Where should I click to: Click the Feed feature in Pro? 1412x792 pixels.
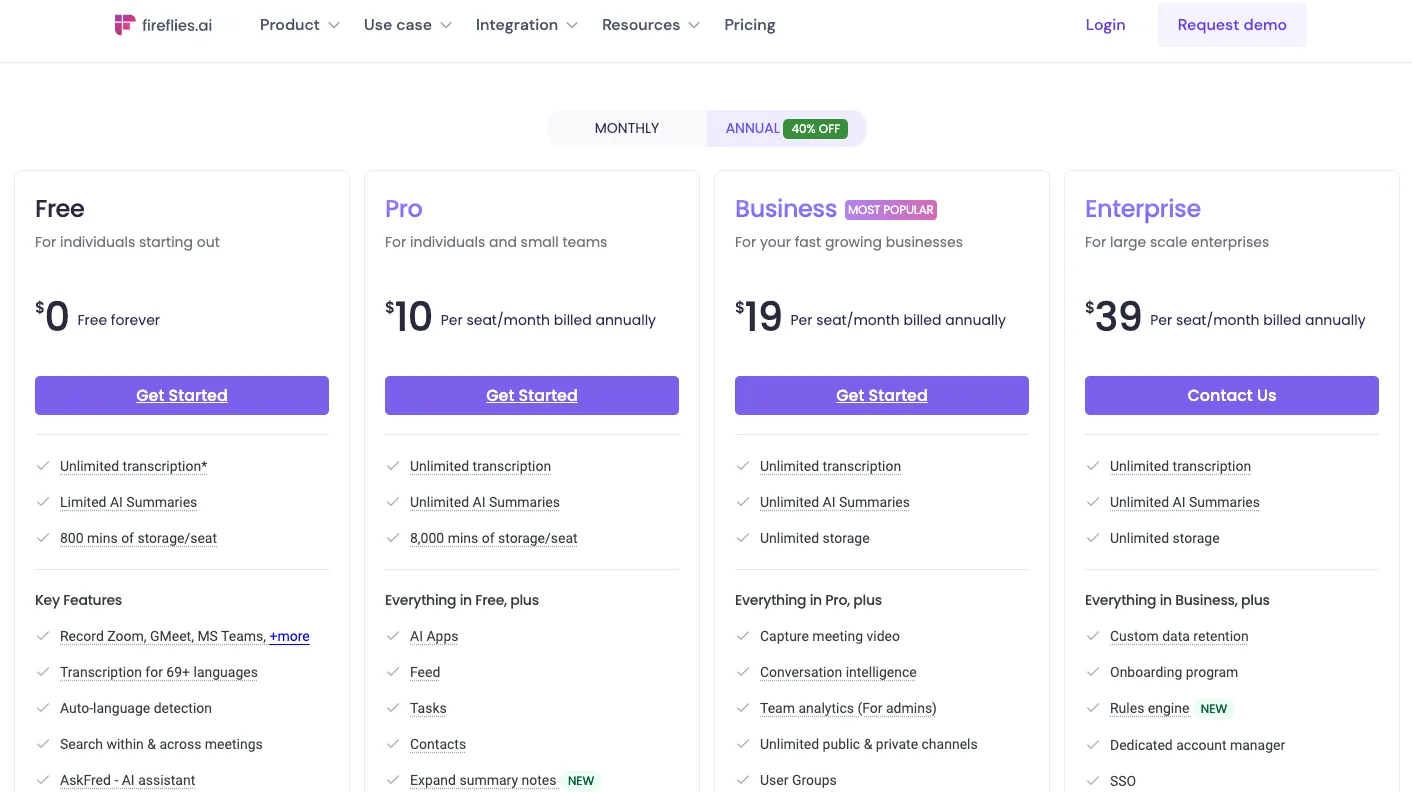[425, 672]
